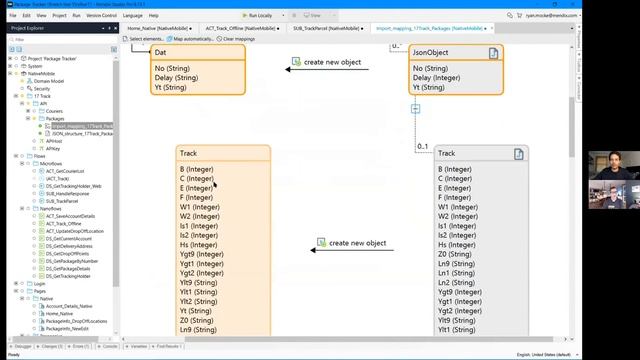This screenshot has width=640, height=360.
Task: Switch to the Home_Native tab
Action: point(159,28)
